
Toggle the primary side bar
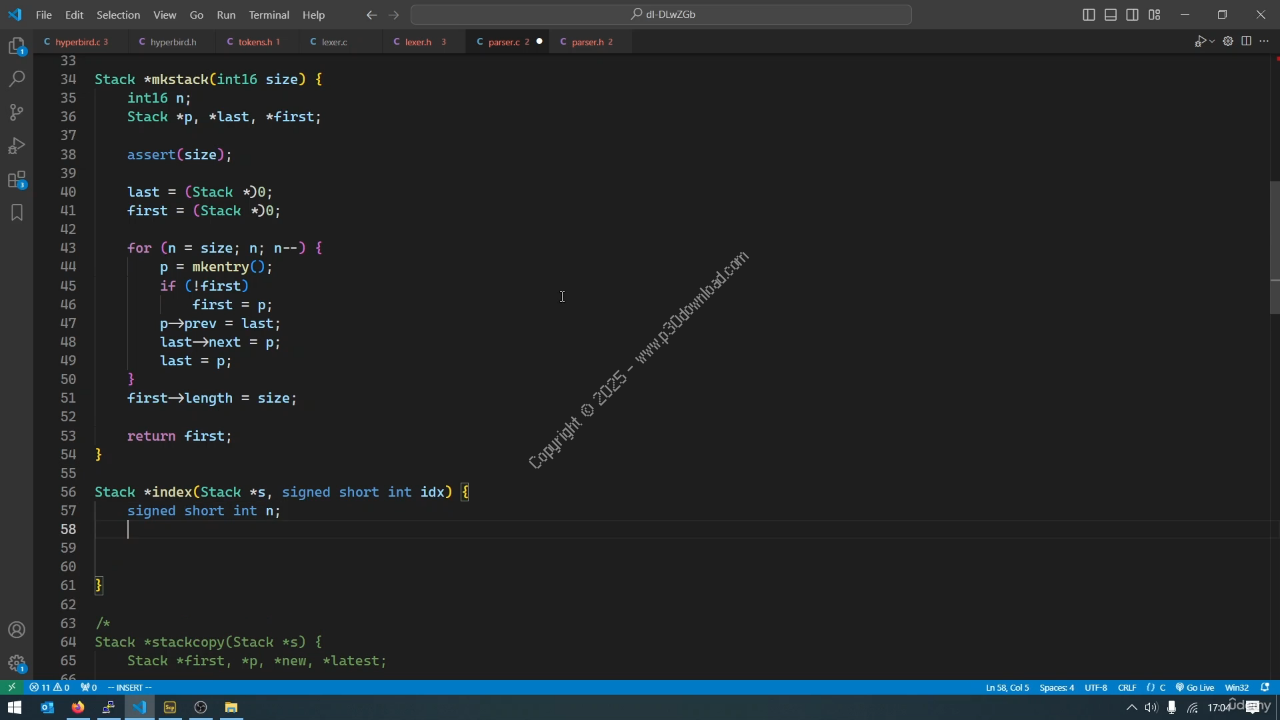tap(1089, 15)
